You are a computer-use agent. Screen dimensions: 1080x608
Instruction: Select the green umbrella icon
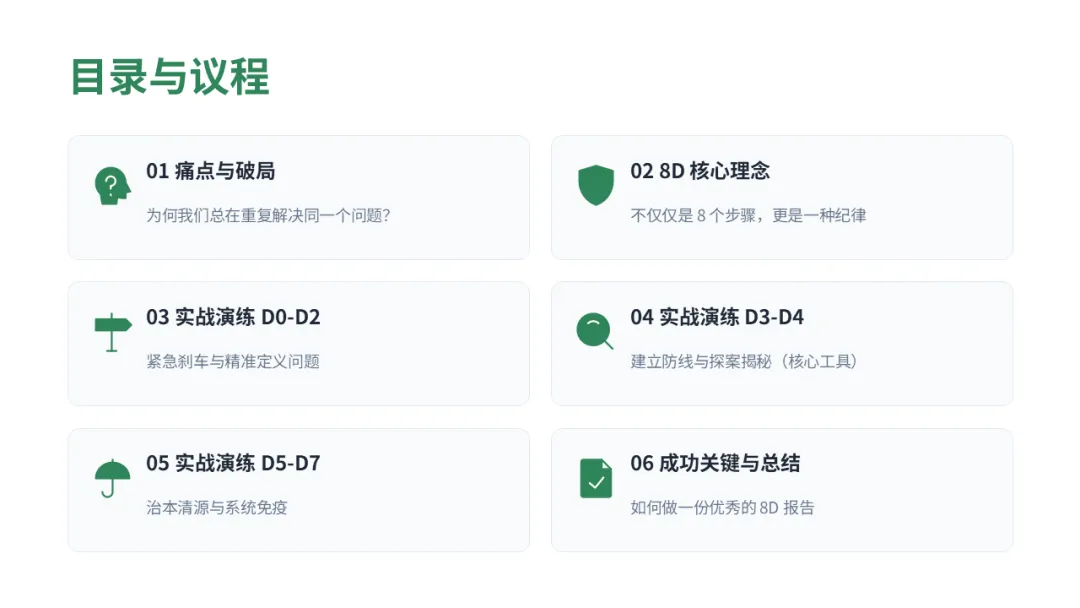112,478
